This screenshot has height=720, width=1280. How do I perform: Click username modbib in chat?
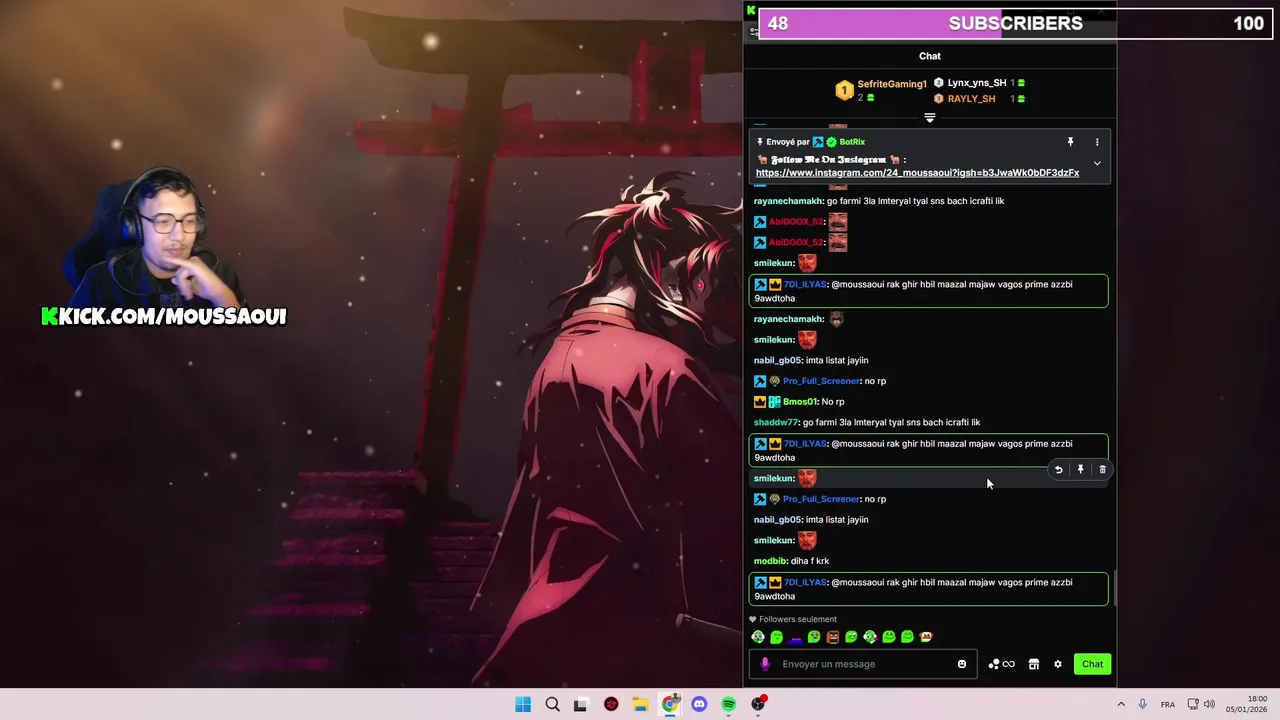coord(769,561)
